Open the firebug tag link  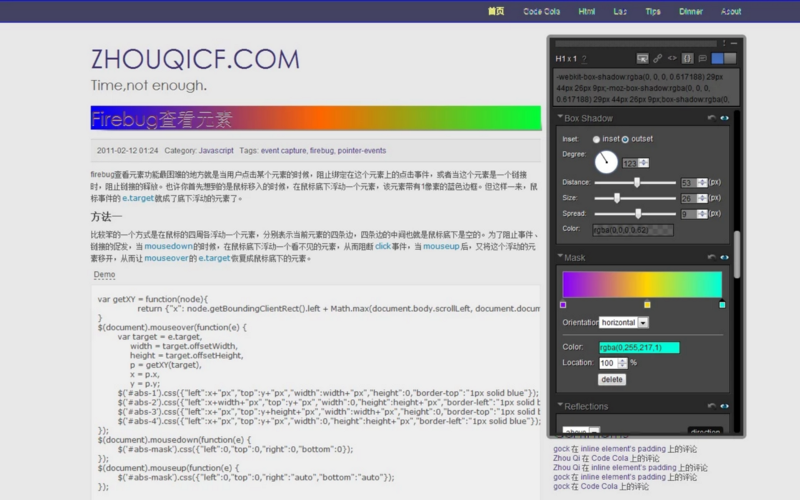click(321, 151)
